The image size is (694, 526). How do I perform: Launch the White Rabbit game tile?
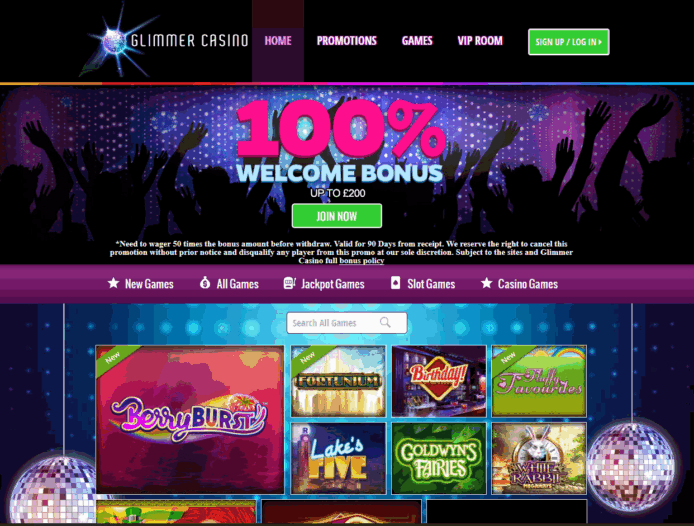click(539, 458)
